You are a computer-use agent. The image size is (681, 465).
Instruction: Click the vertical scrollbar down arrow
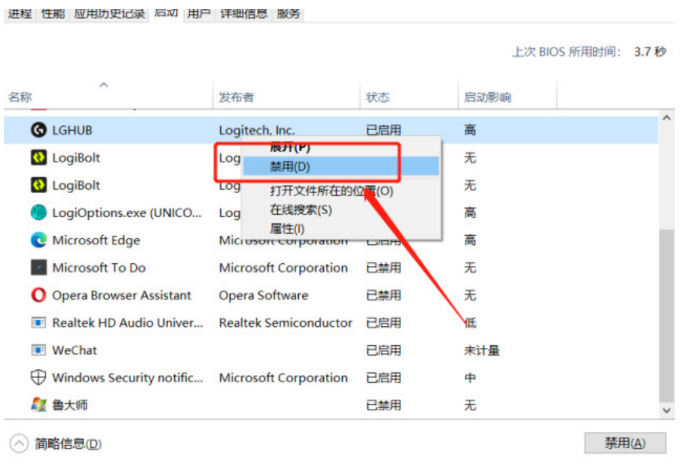click(x=666, y=411)
